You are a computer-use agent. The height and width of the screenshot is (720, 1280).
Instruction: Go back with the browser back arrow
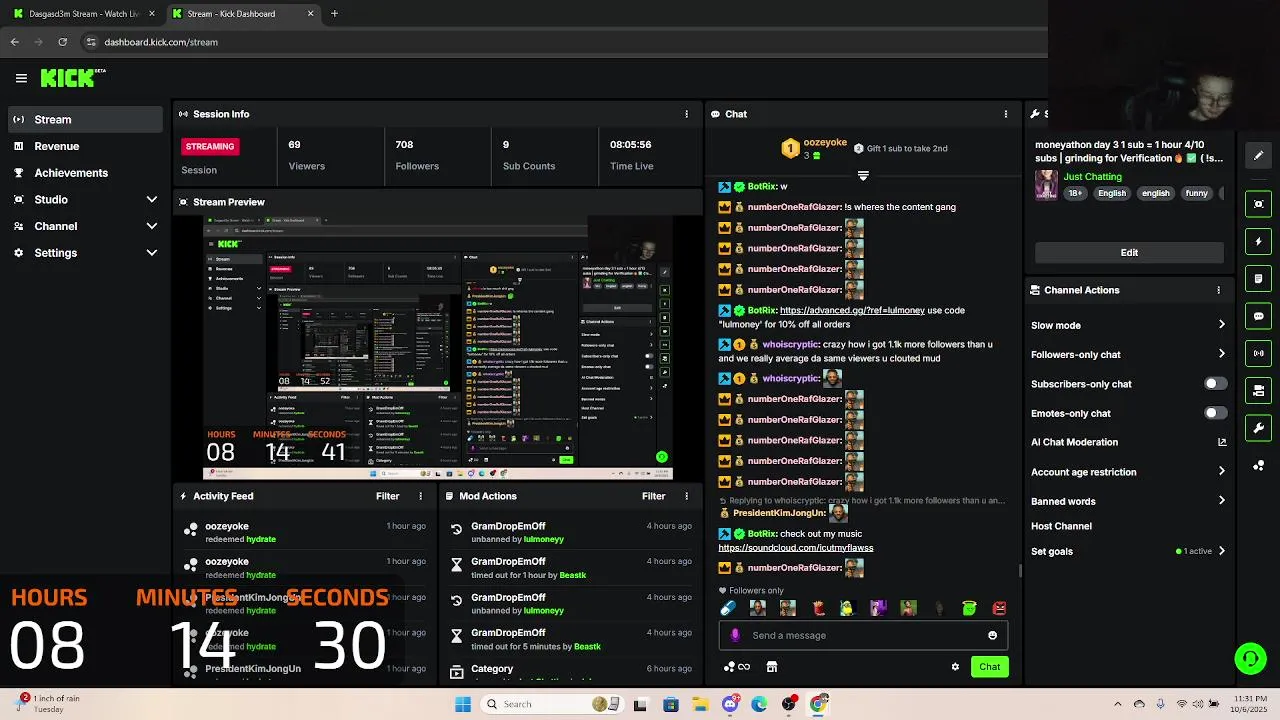pyautogui.click(x=15, y=42)
